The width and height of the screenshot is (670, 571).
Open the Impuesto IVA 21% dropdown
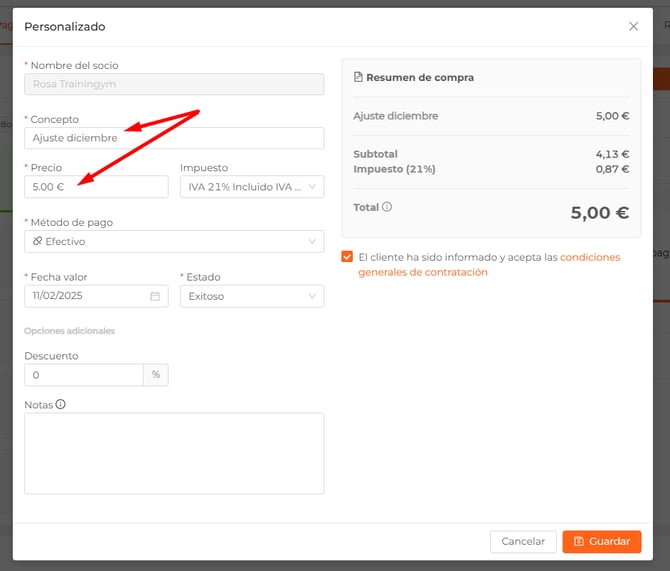(x=251, y=187)
